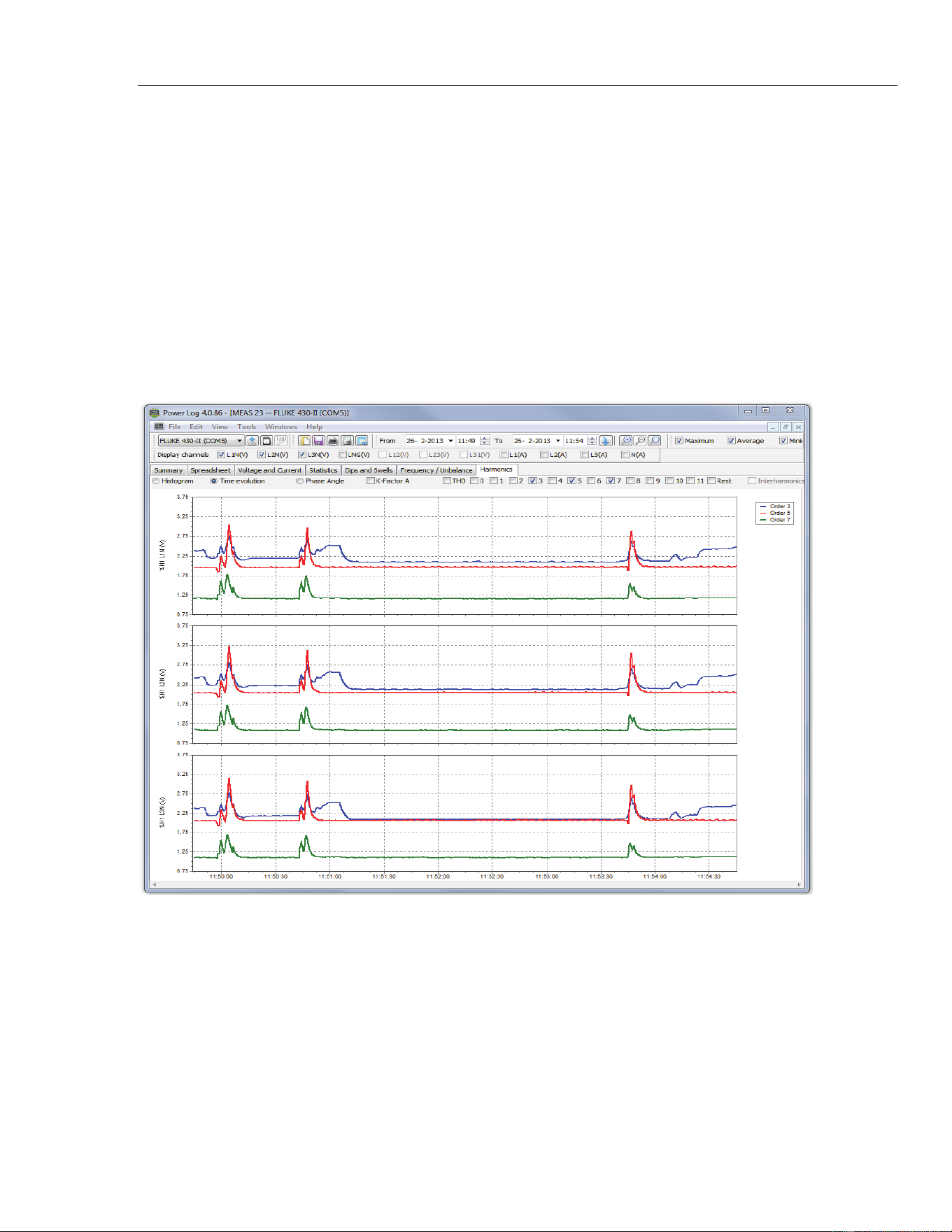952x1232 pixels.
Task: Switch to the Summary tab
Action: [x=168, y=470]
